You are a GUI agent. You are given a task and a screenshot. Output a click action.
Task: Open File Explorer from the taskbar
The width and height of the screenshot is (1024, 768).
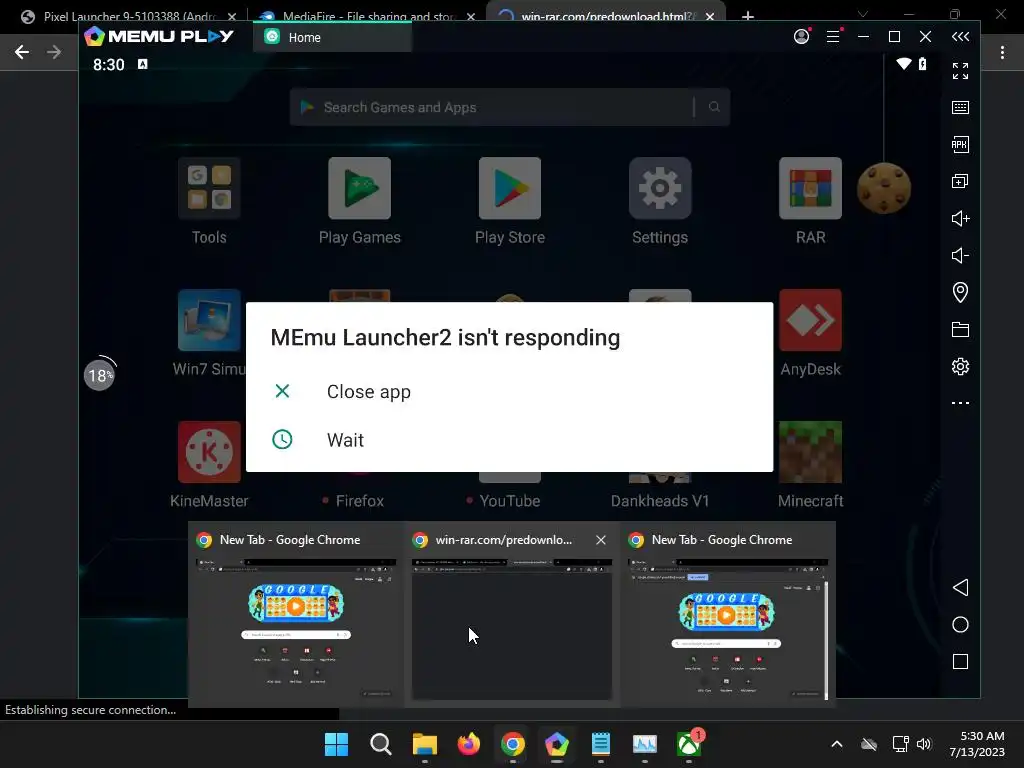424,744
